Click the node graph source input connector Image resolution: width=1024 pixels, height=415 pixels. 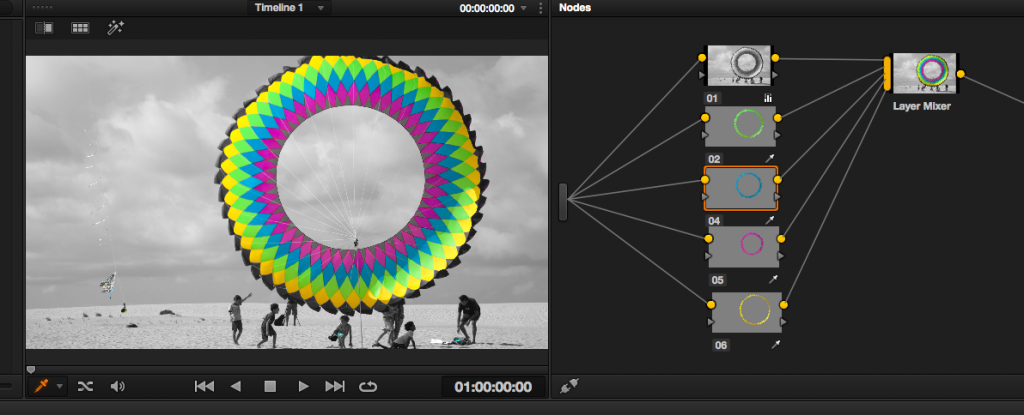(x=563, y=201)
